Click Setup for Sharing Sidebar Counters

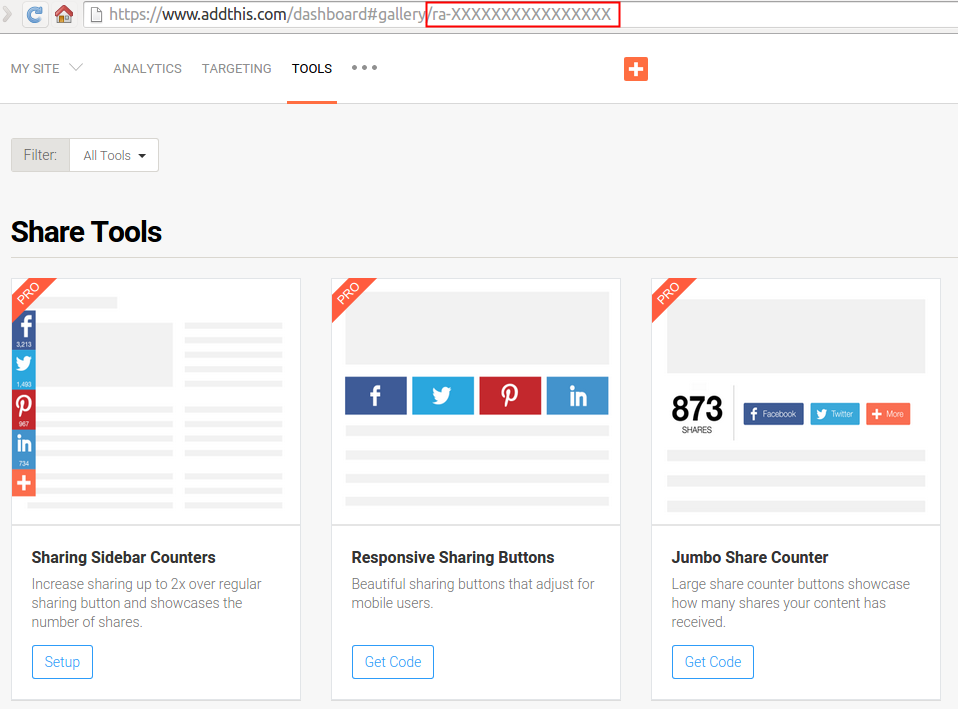(62, 662)
